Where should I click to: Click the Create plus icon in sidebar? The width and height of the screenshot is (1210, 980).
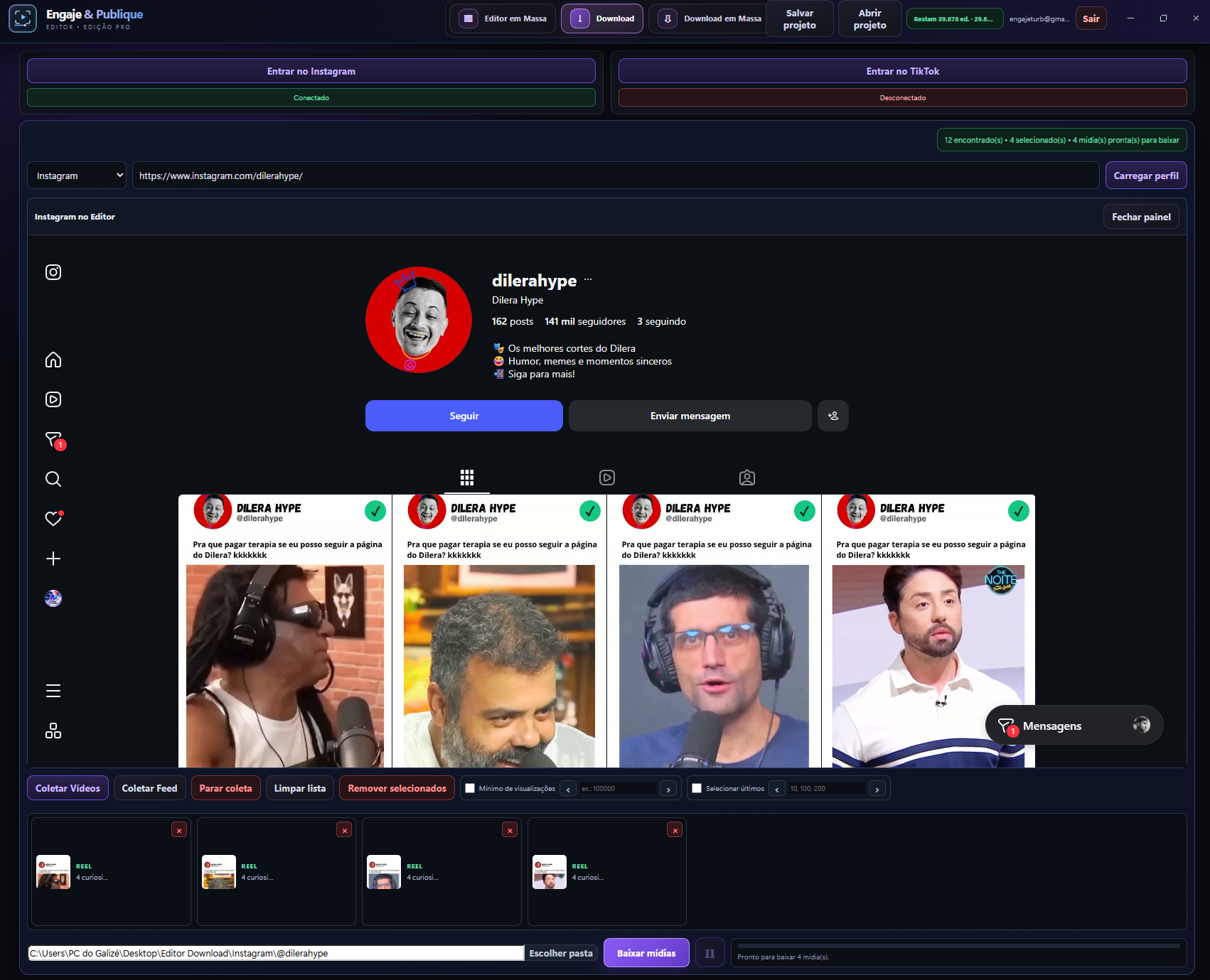pos(53,559)
